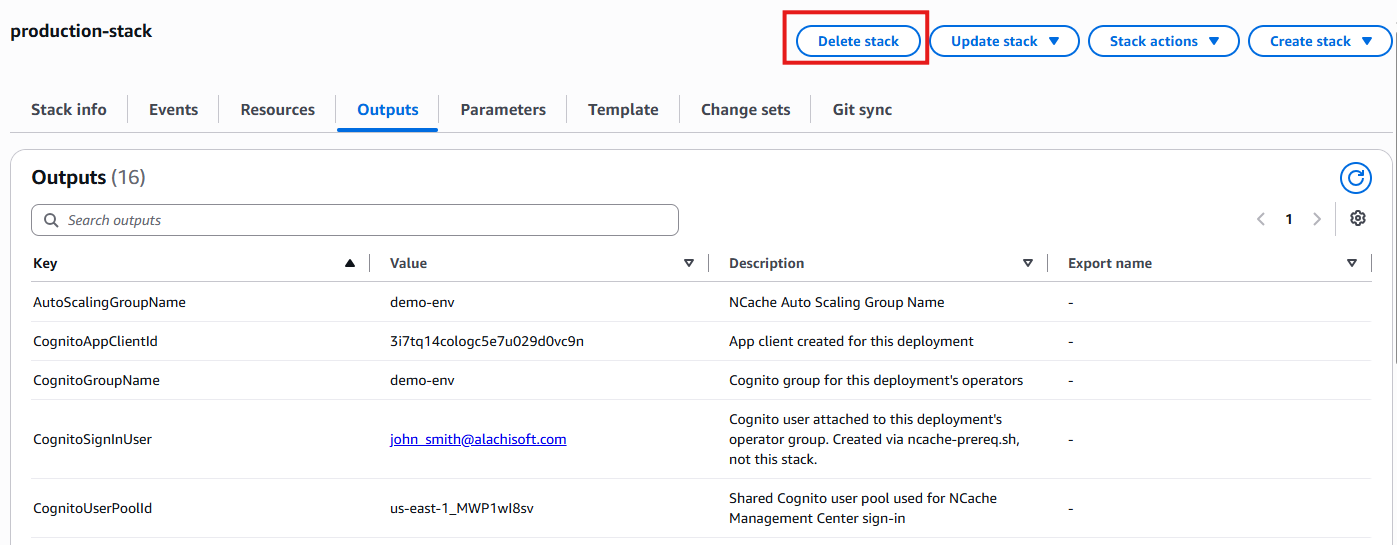This screenshot has width=1397, height=545.
Task: Open the Events tab
Action: click(x=173, y=110)
